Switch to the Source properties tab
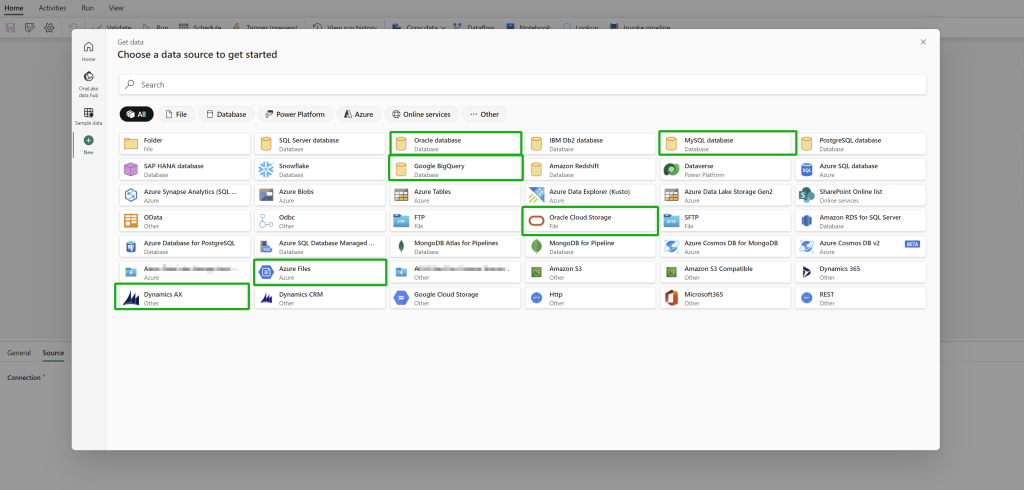Screen dimensions: 1024x490 (54, 353)
